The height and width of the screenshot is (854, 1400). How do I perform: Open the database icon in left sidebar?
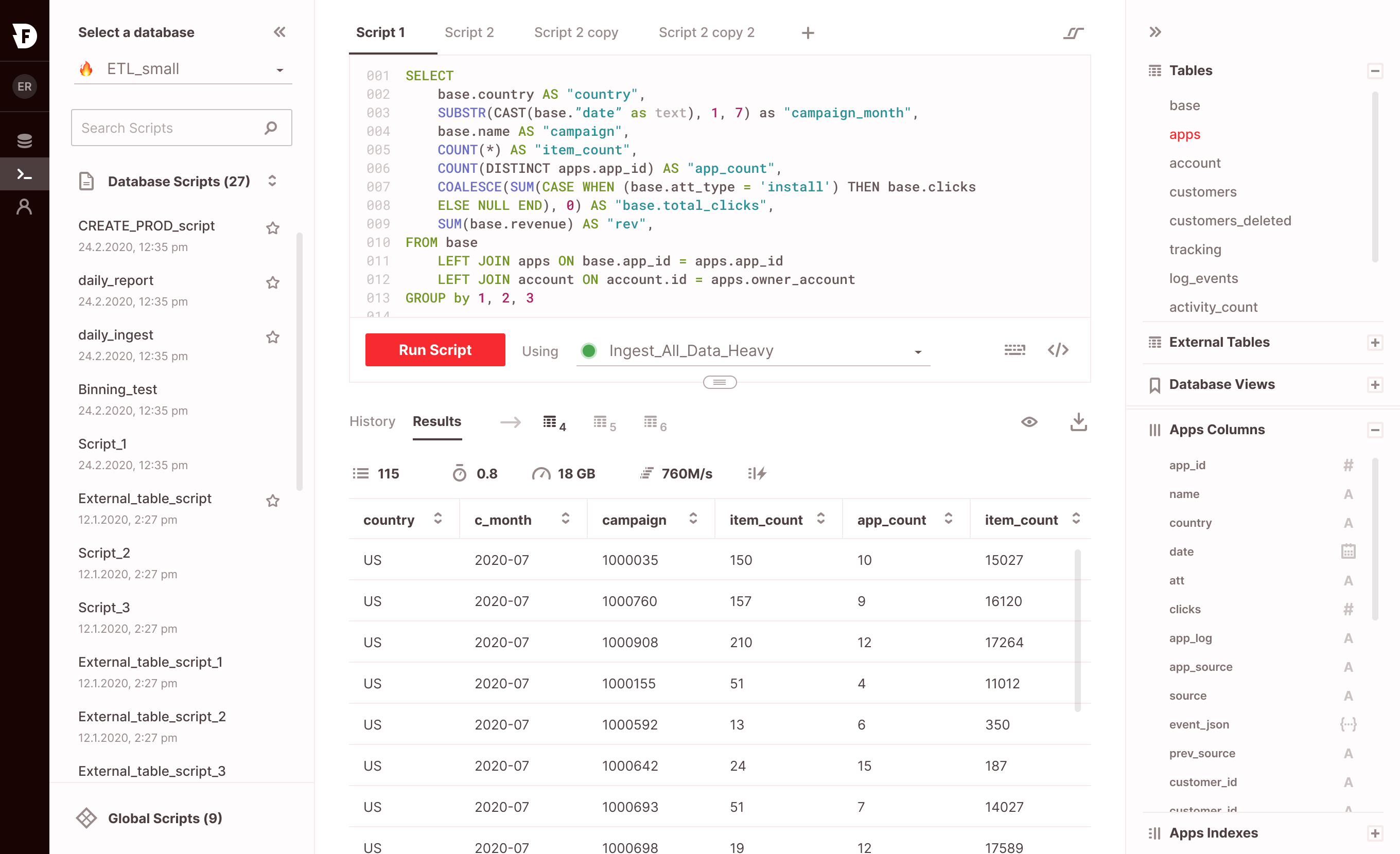click(x=24, y=140)
